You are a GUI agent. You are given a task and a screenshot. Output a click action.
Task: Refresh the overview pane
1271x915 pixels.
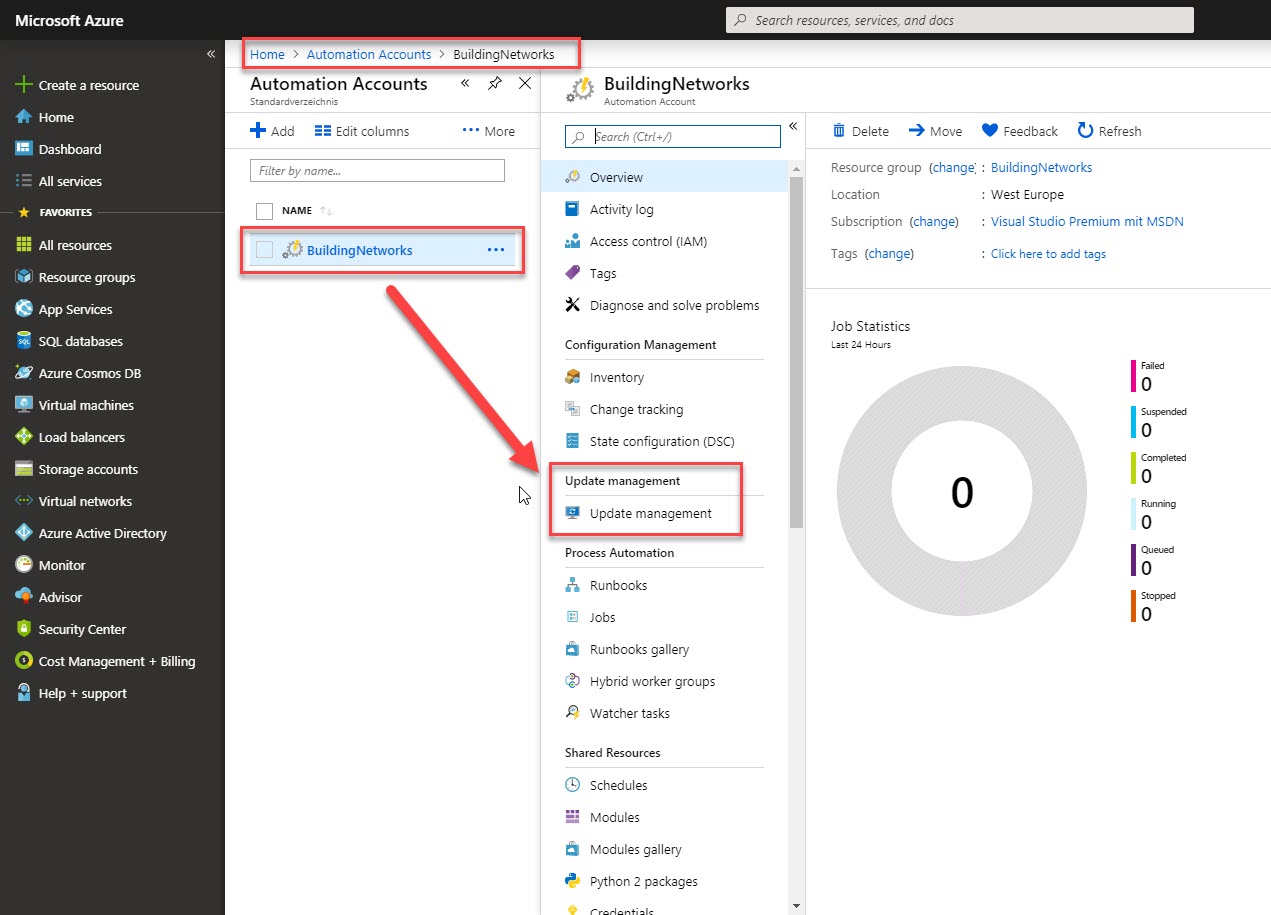click(1109, 131)
